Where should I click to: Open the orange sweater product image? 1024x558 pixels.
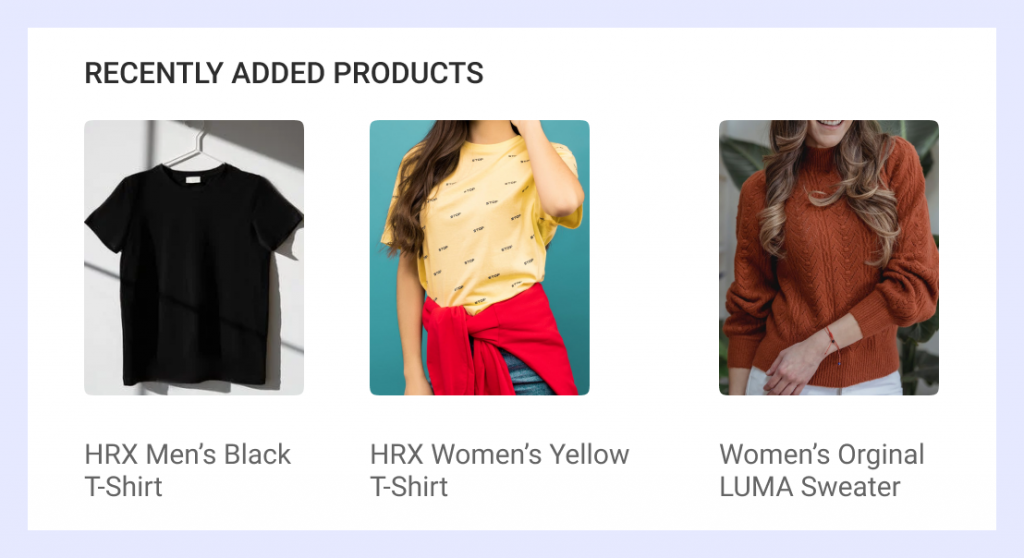click(829, 257)
